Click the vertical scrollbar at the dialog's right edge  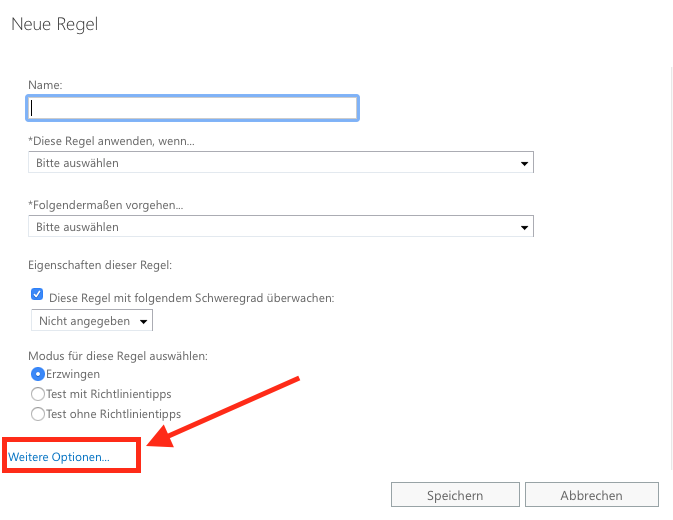coord(671,268)
